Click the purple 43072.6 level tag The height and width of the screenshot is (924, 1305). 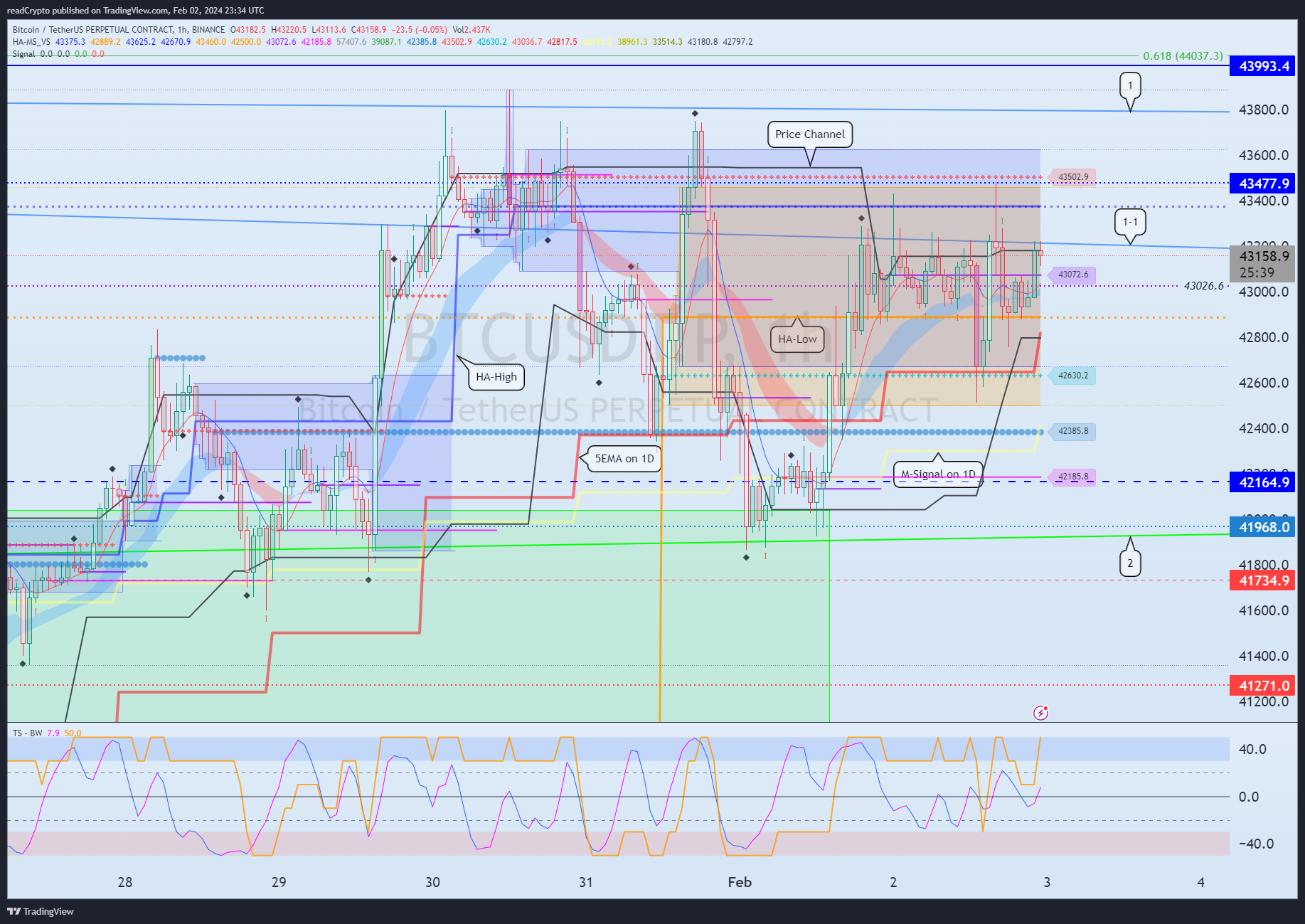[x=1072, y=275]
